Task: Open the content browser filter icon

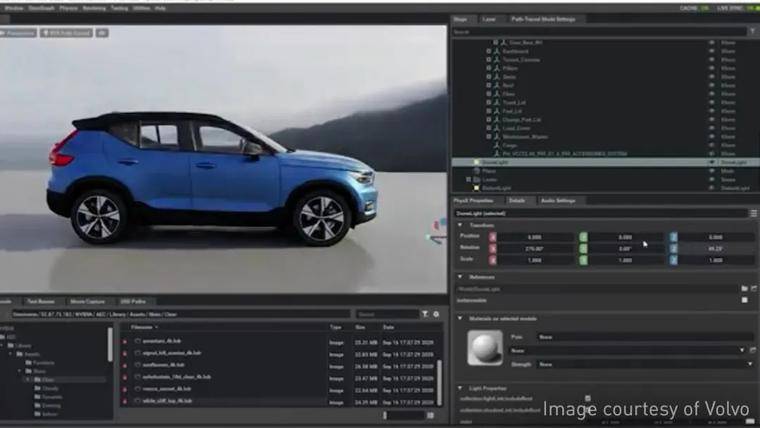Action: (x=425, y=314)
